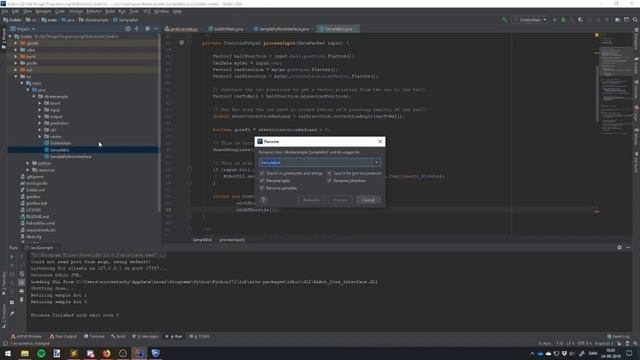Expand the out folder in project tree

coord(16,70)
